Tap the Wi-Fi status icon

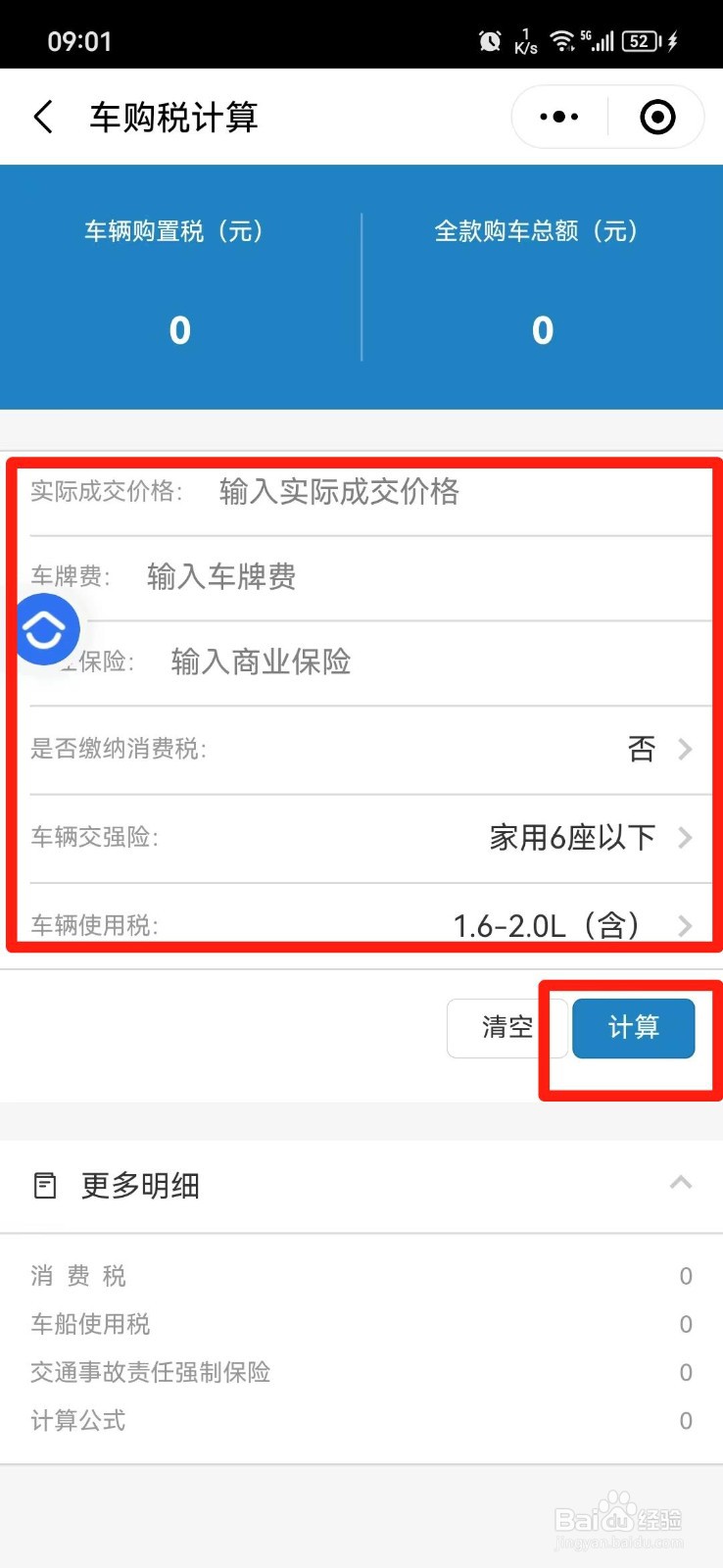(561, 41)
